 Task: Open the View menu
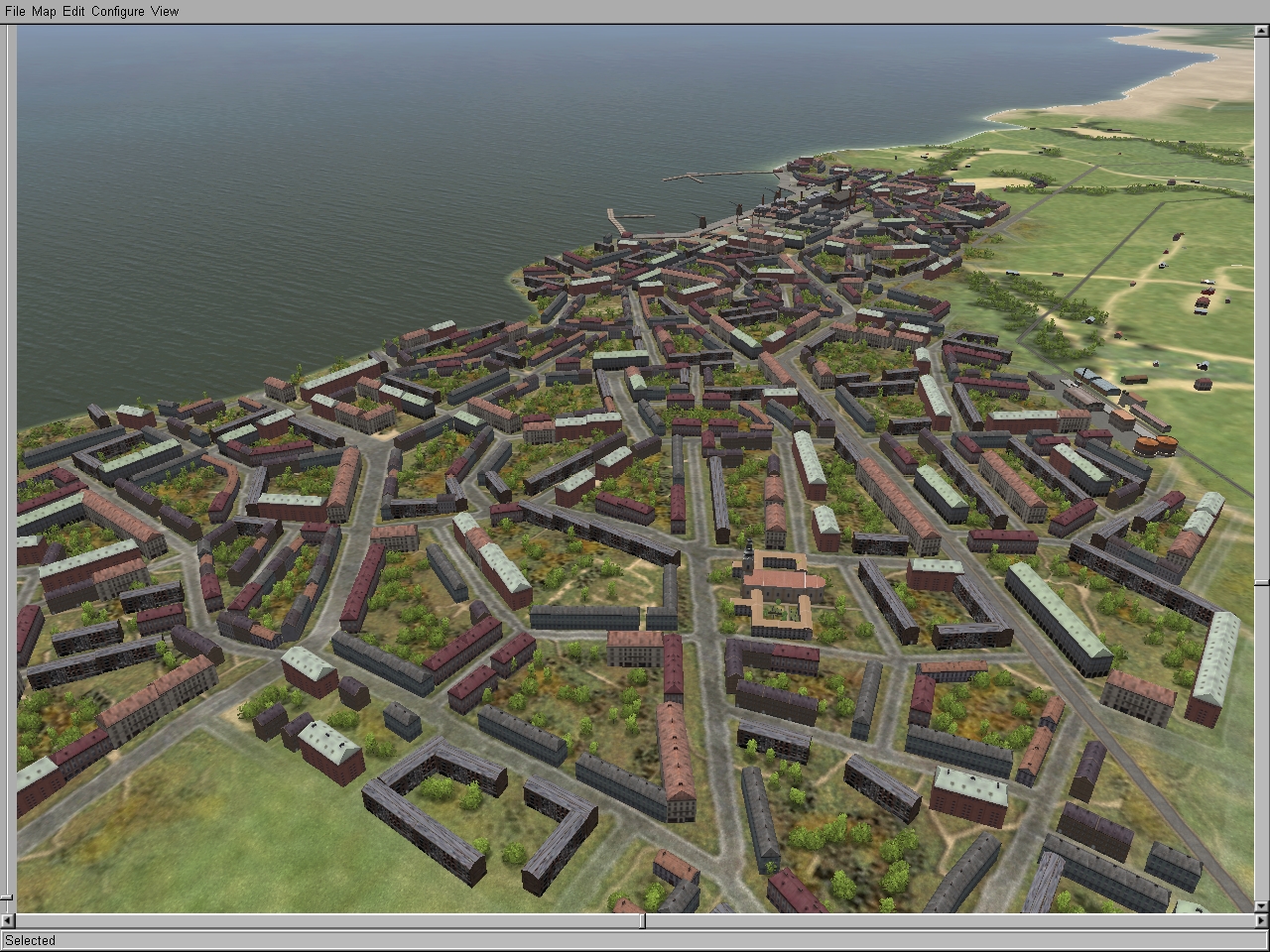[165, 11]
